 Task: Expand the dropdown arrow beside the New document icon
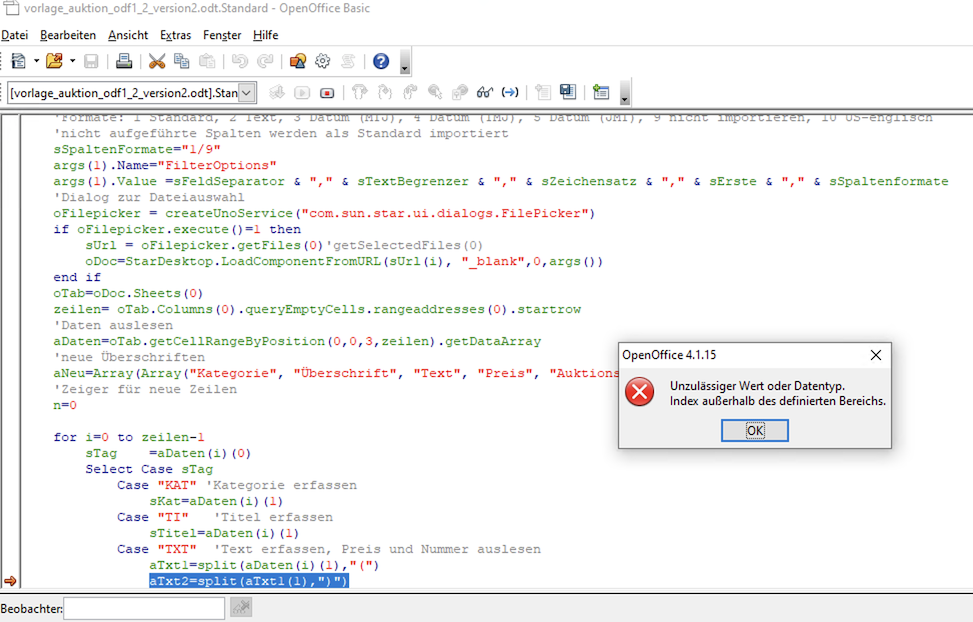pos(37,62)
